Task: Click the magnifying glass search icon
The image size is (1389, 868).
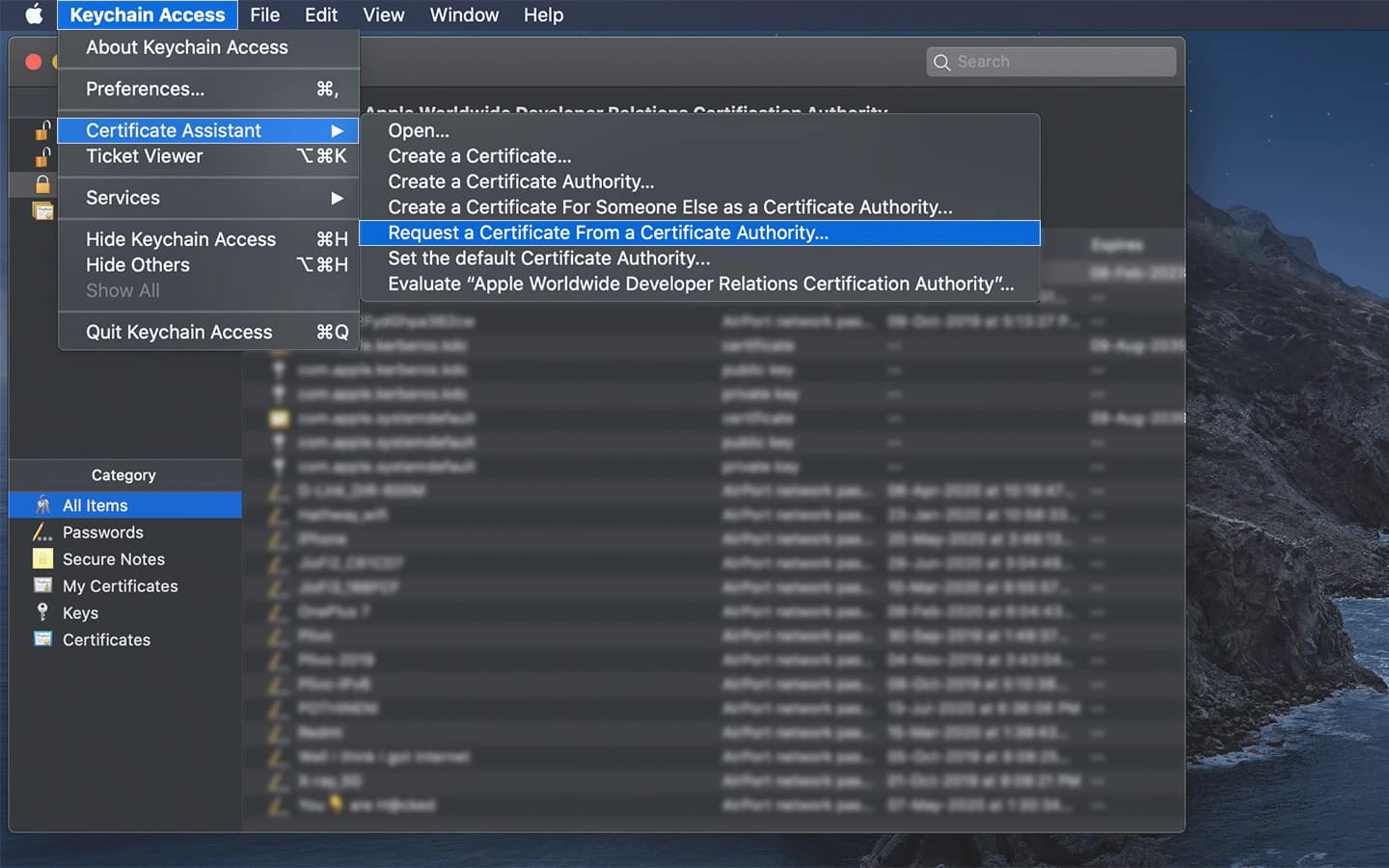Action: coord(942,62)
